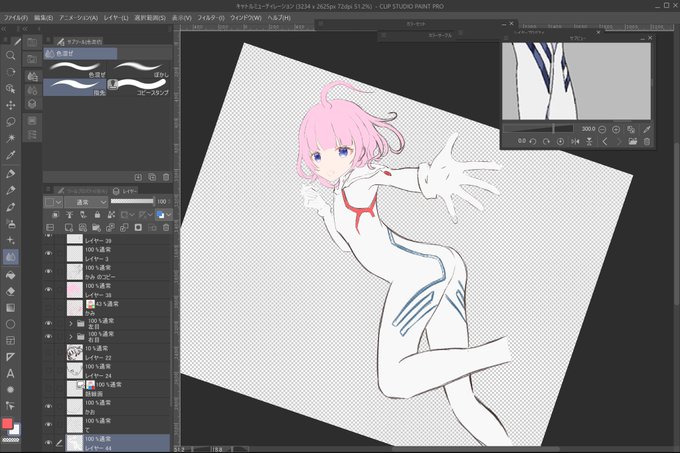Choose the コピースタンプ sub tool
The image size is (680, 453).
tap(139, 87)
